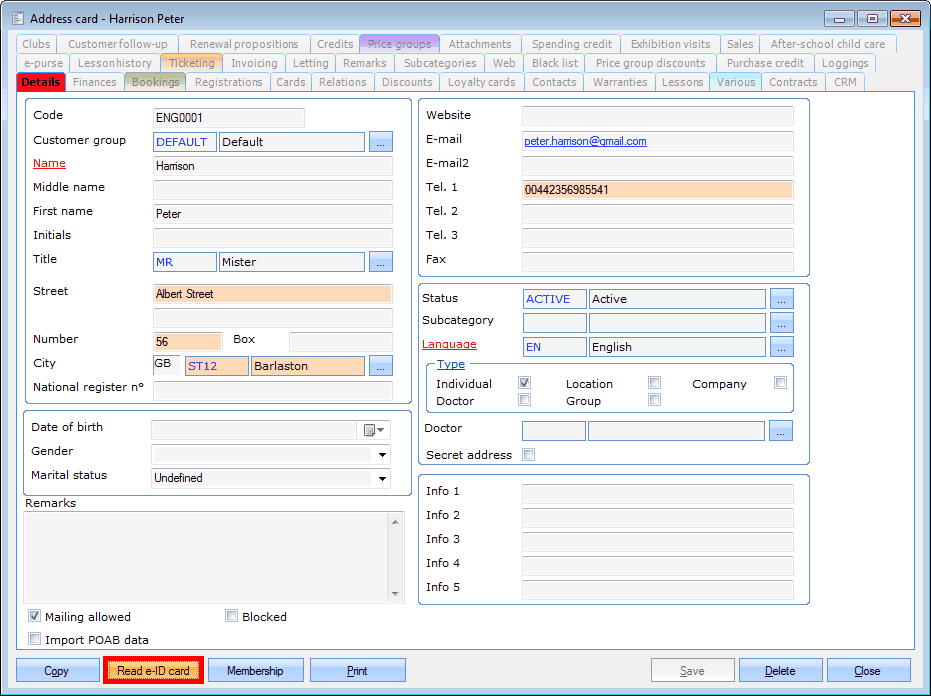The image size is (931, 696).
Task: Open the Loyalty cards tab
Action: tap(481, 82)
